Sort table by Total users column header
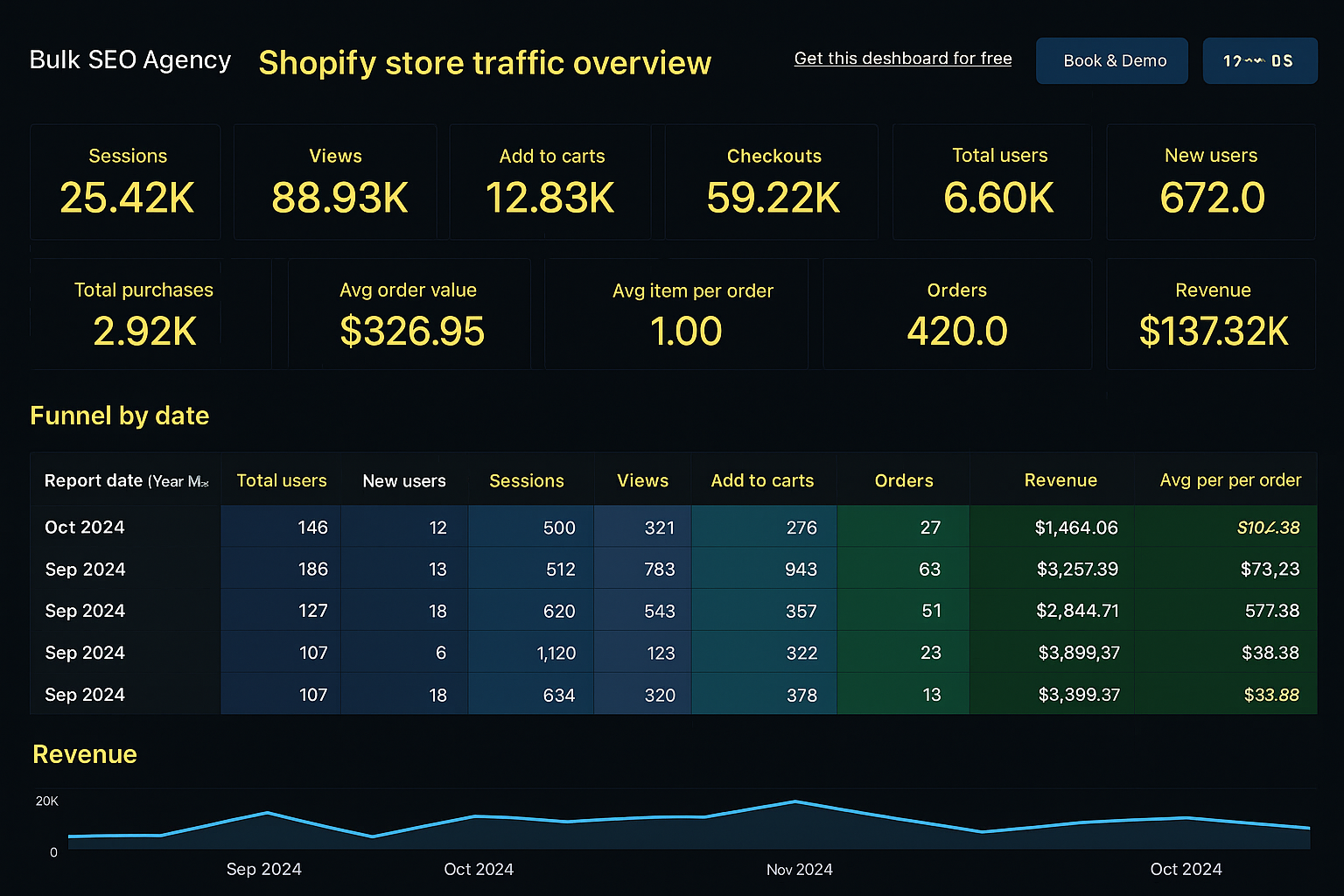Viewport: 1344px width, 896px height. [x=282, y=480]
